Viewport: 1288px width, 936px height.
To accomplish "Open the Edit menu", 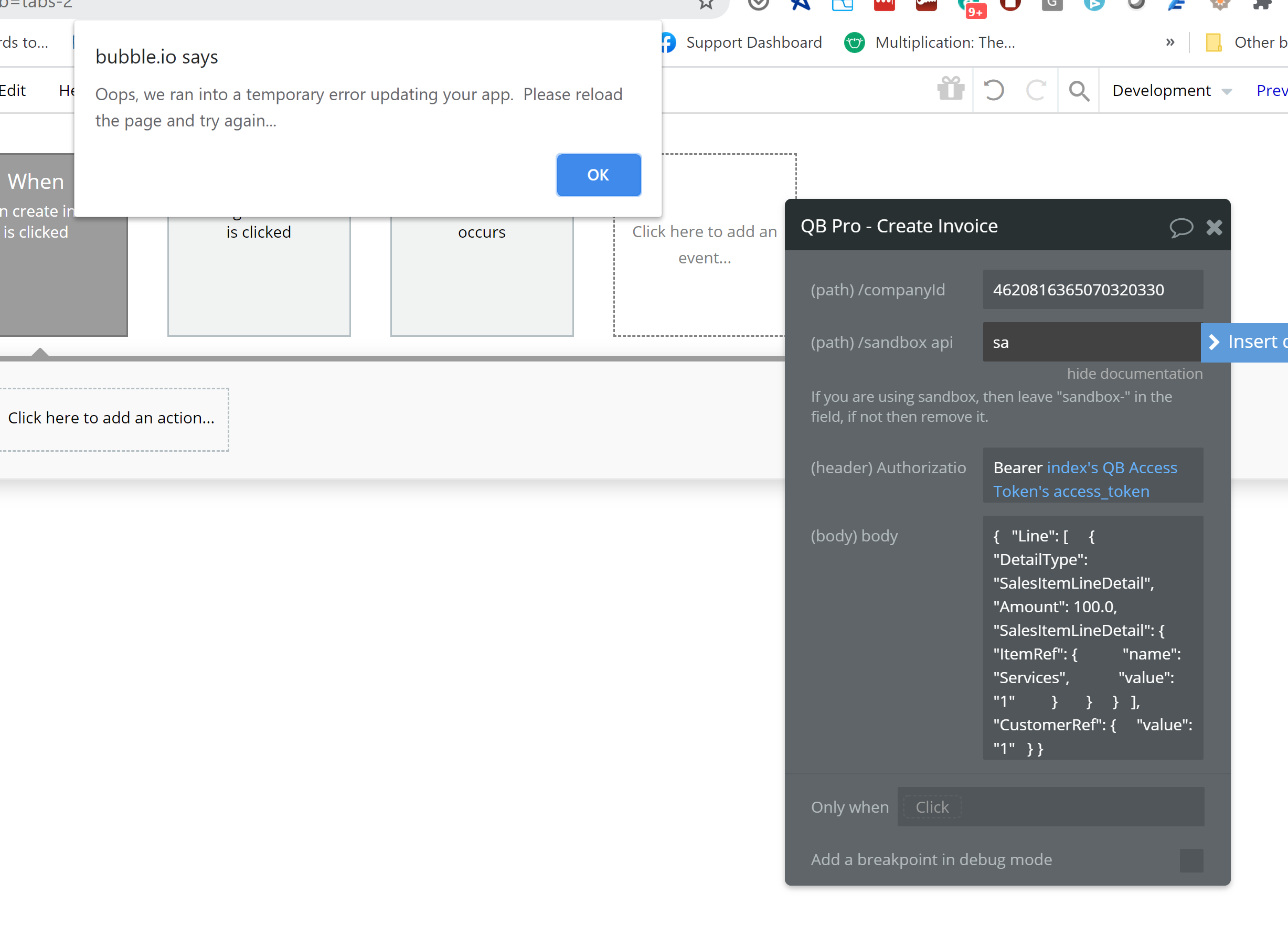I will point(13,90).
